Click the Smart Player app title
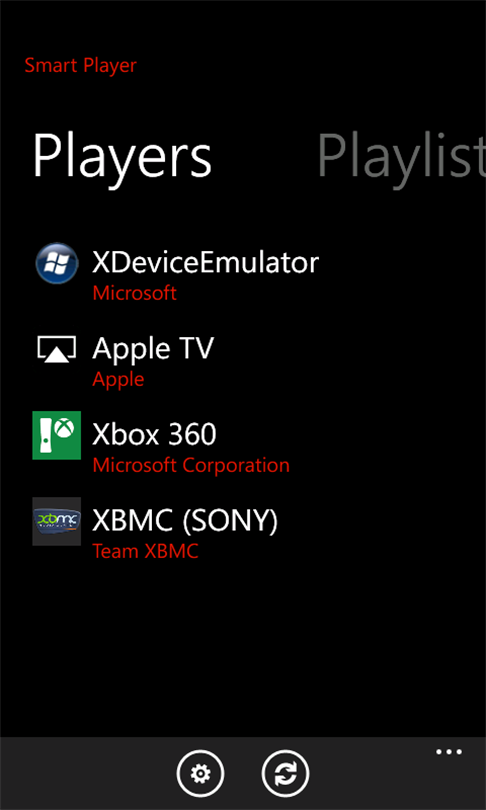486x810 pixels. [x=81, y=66]
